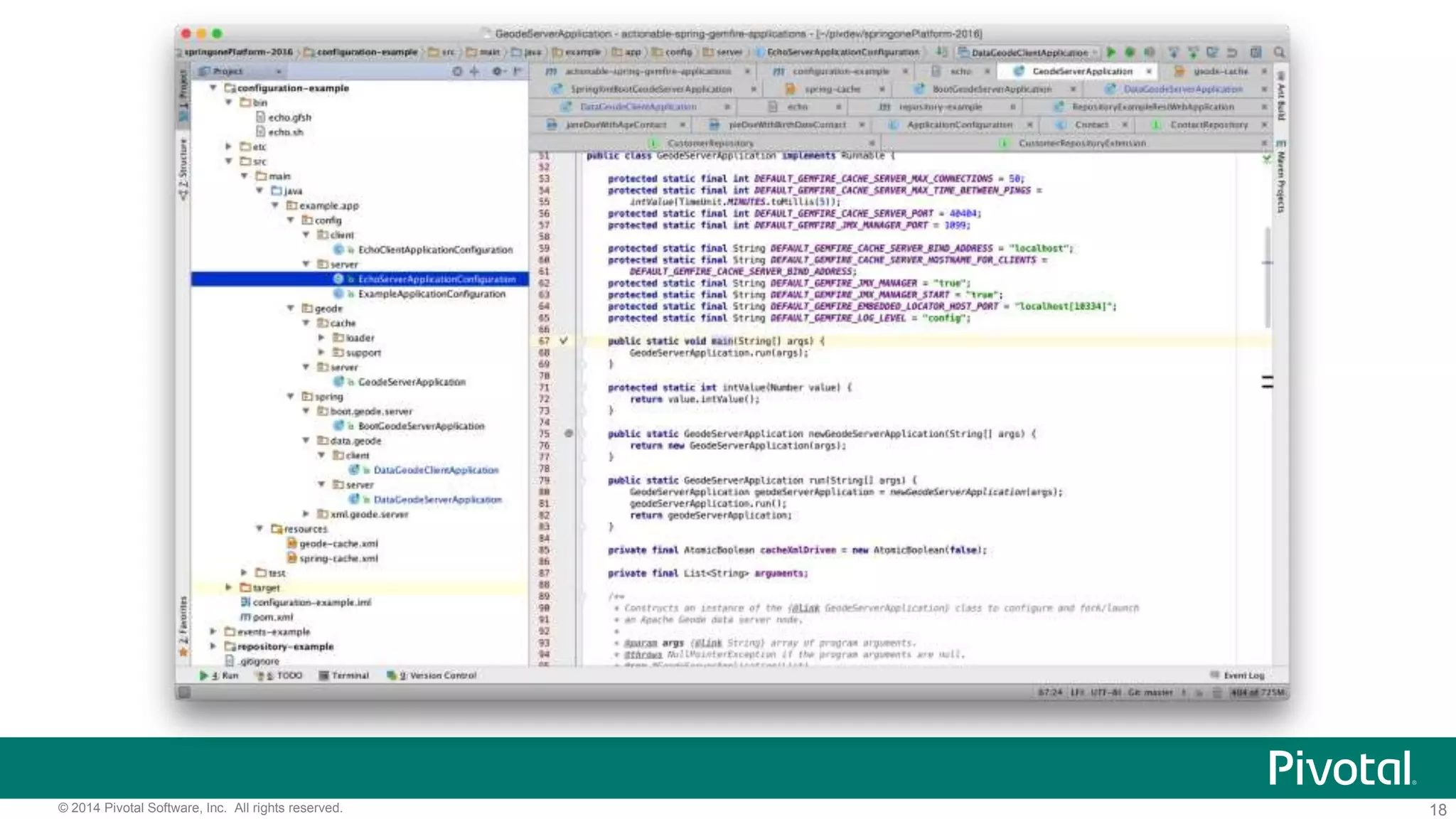The width and height of the screenshot is (1456, 819).
Task: Click Scroll from Source target icon
Action: [x=457, y=71]
